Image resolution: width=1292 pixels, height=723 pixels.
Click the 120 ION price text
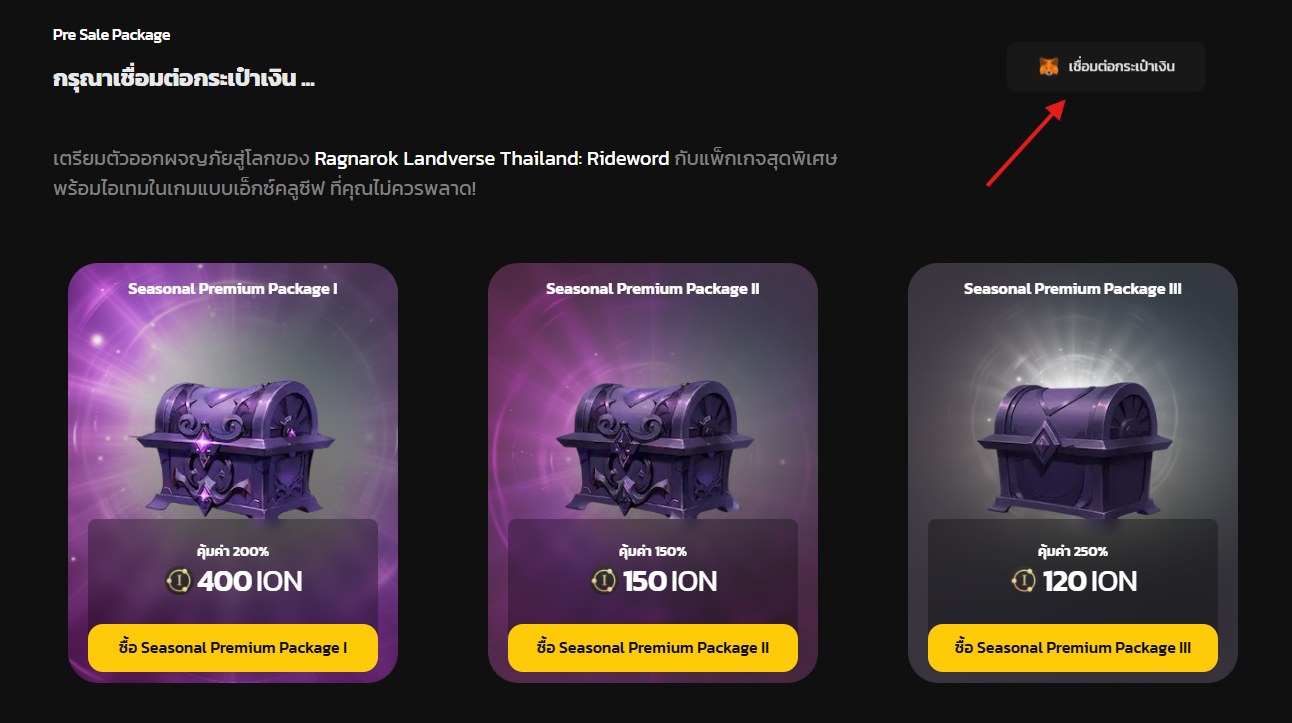[x=1090, y=581]
